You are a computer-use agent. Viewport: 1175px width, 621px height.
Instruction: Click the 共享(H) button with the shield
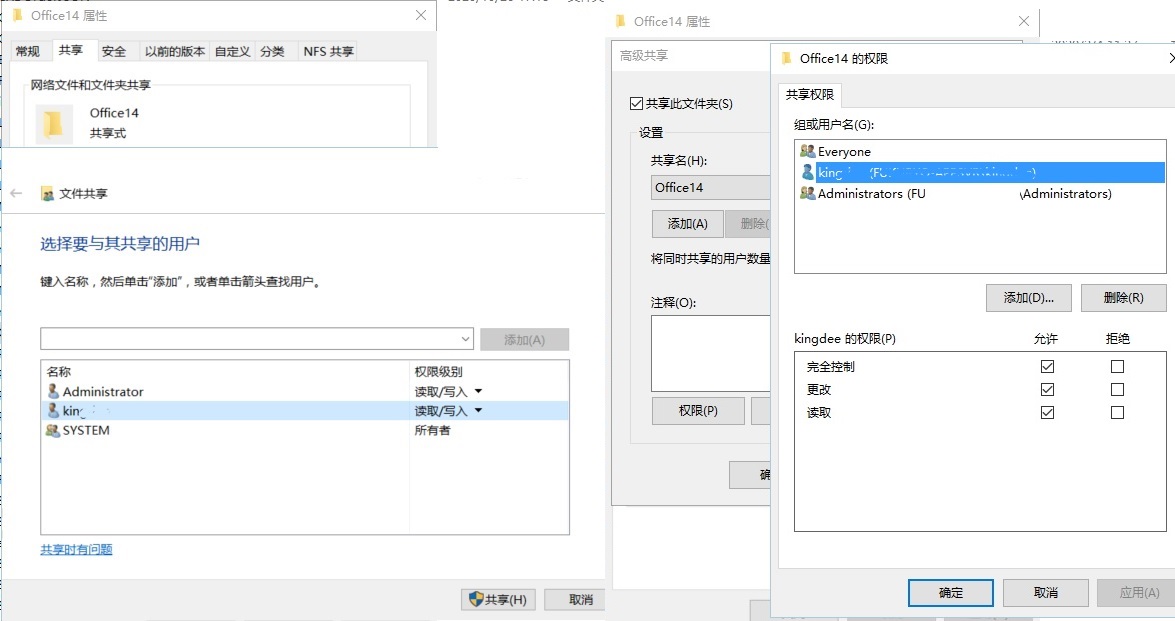(x=498, y=599)
